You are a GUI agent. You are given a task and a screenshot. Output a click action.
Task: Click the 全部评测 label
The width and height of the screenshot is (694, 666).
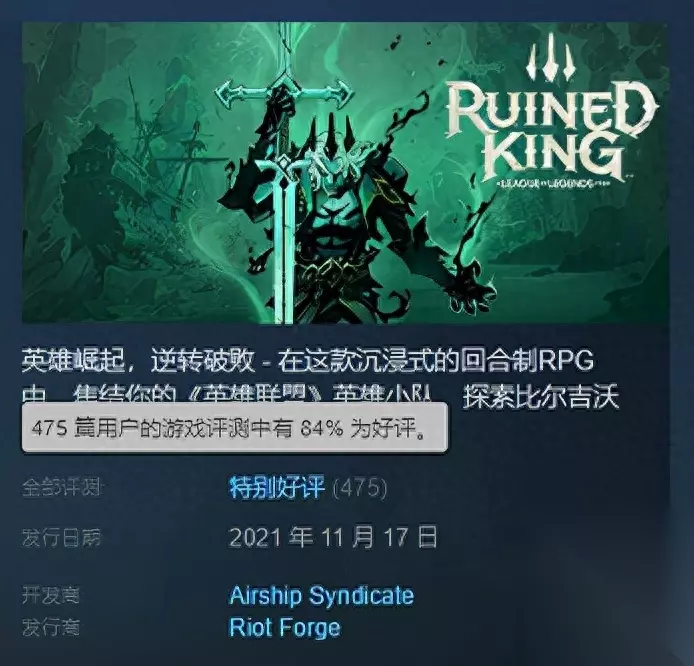pos(63,488)
